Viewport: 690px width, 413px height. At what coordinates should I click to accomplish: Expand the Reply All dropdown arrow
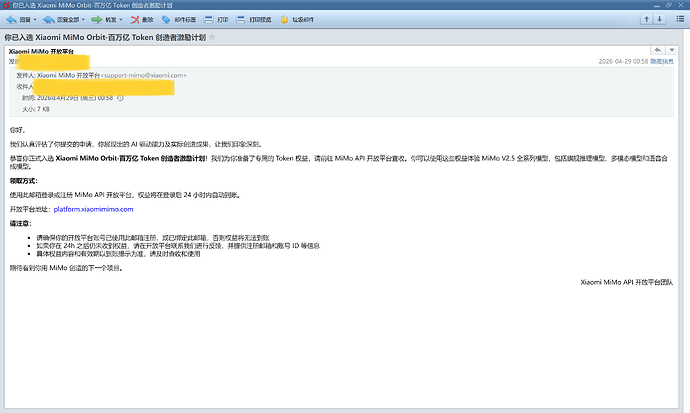pyautogui.click(x=83, y=20)
